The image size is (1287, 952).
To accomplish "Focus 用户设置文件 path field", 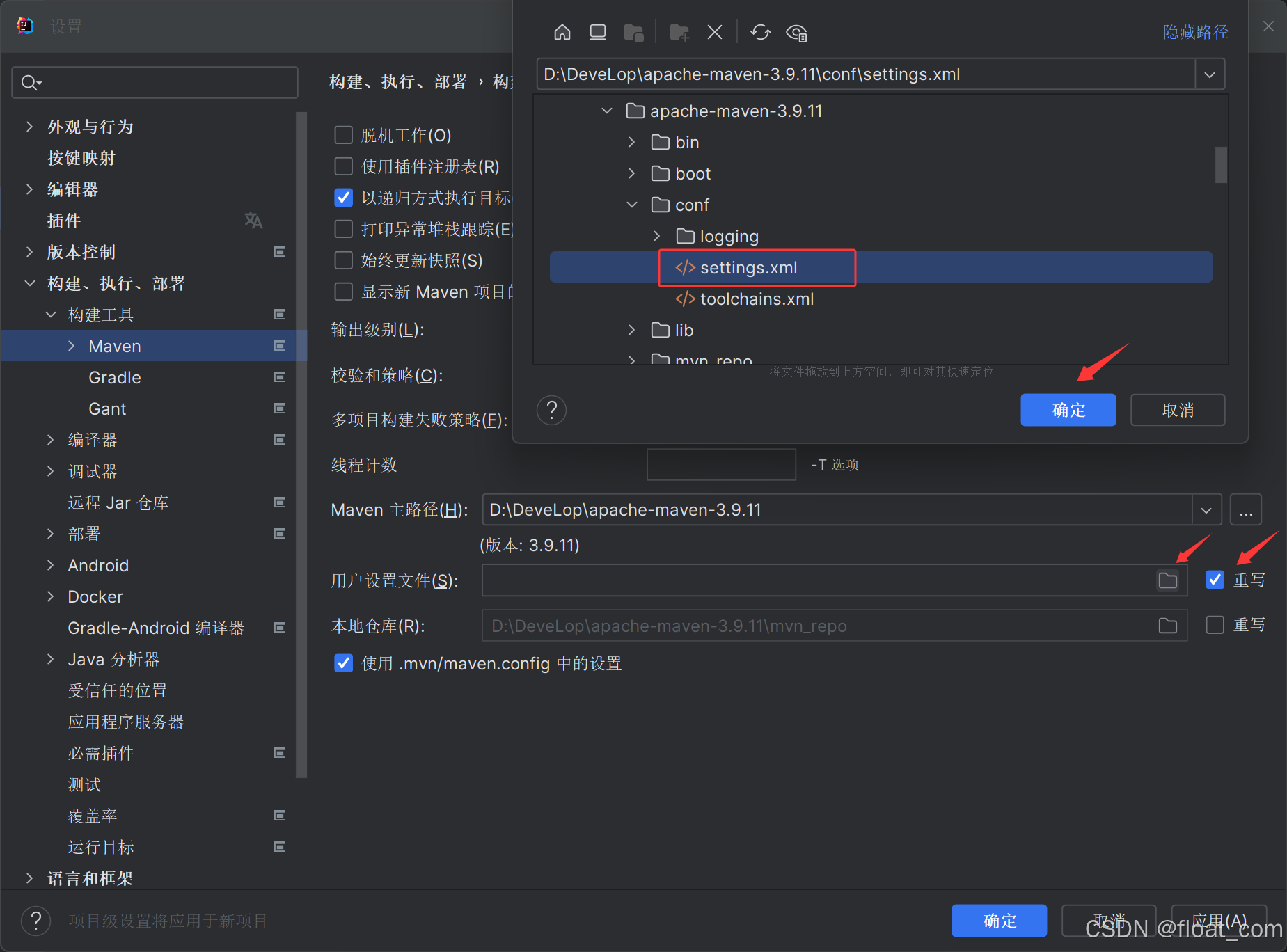I will [834, 580].
